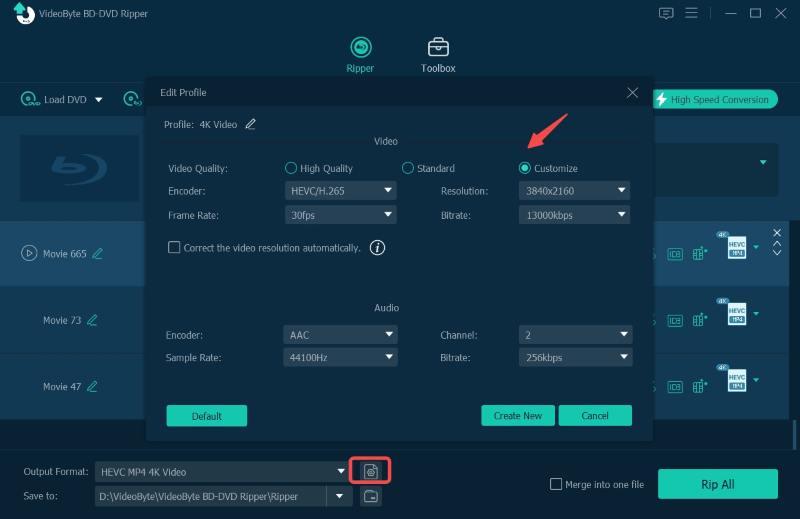Enable correct the video resolution automatically
This screenshot has width=800, height=519.
(x=174, y=248)
